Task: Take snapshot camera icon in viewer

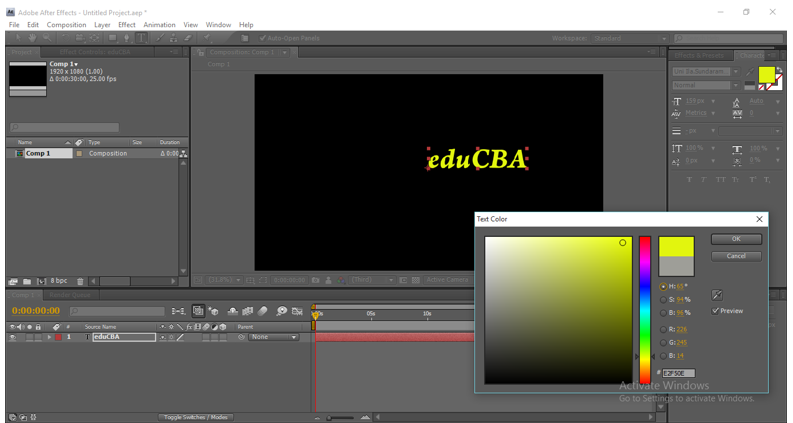Action: tap(316, 280)
